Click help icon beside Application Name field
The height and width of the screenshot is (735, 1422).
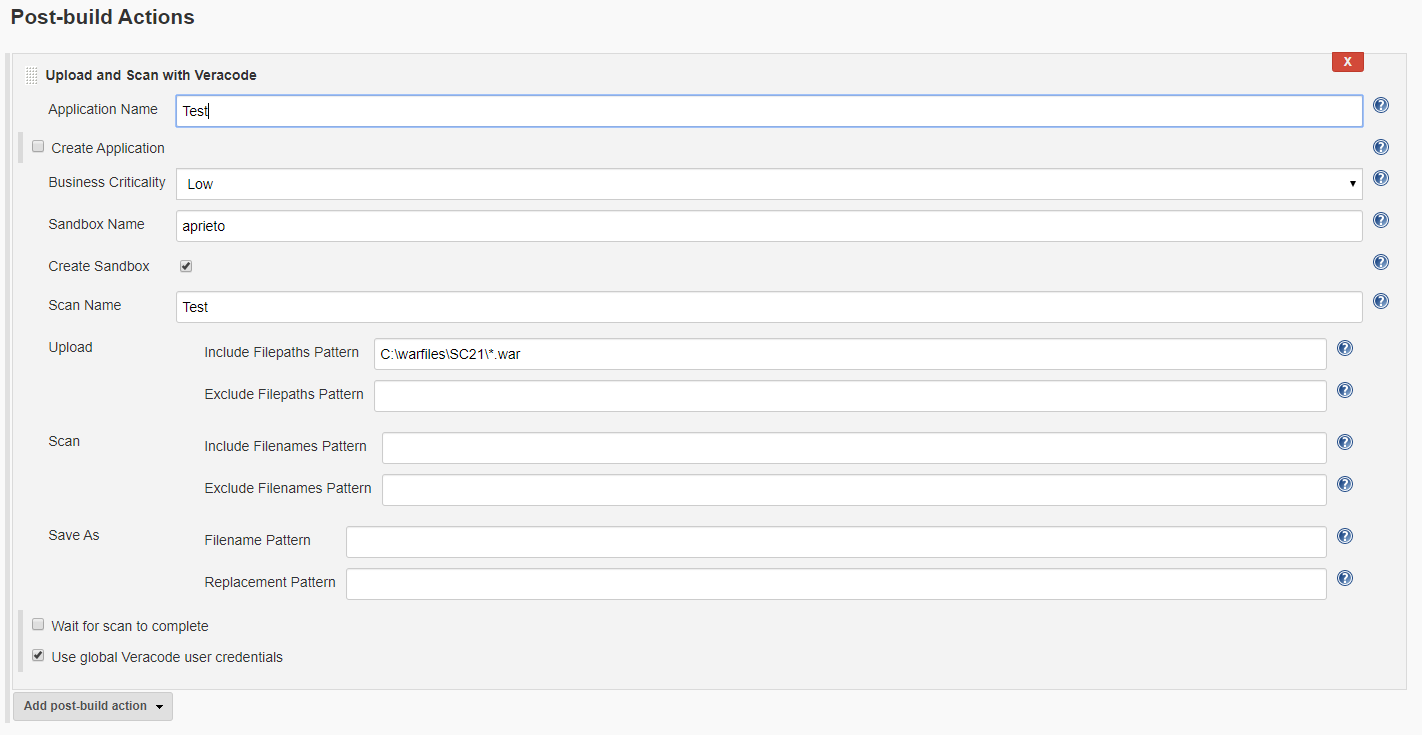(x=1381, y=106)
